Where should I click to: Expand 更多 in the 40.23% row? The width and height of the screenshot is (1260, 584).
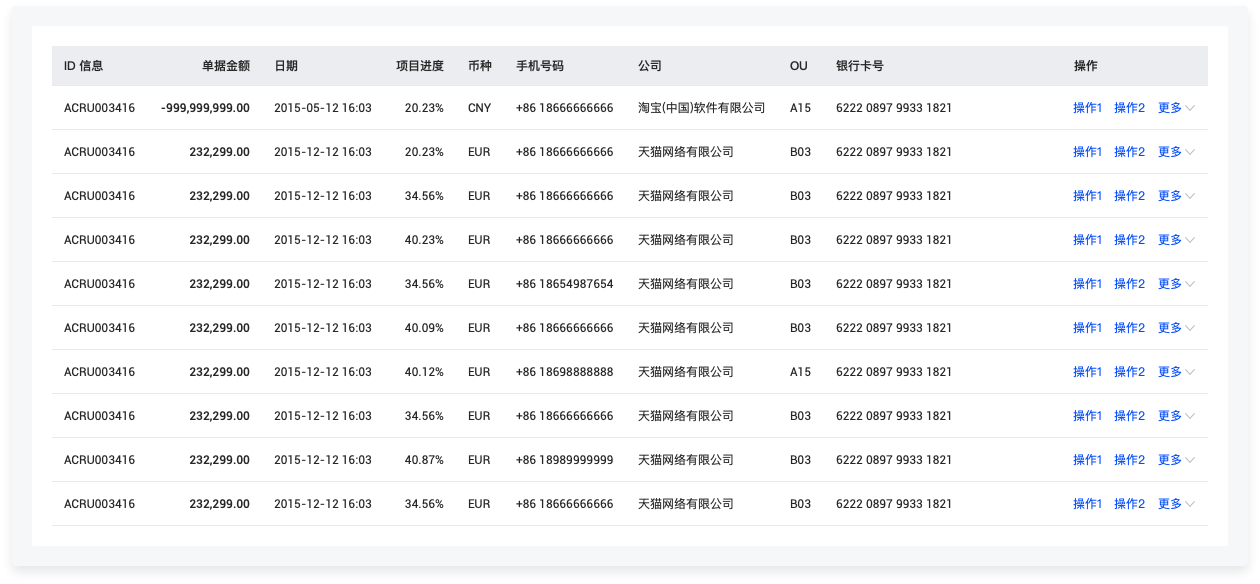[1176, 240]
